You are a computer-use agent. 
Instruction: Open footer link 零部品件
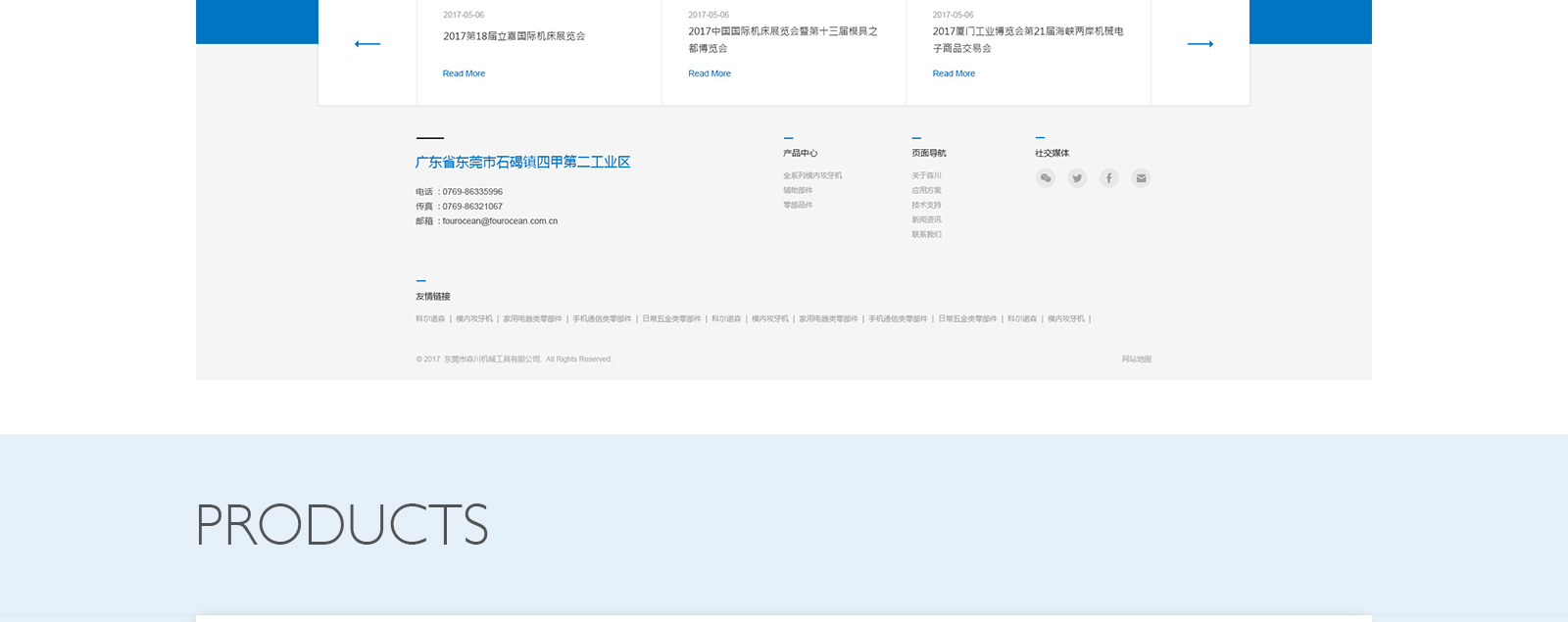click(798, 206)
